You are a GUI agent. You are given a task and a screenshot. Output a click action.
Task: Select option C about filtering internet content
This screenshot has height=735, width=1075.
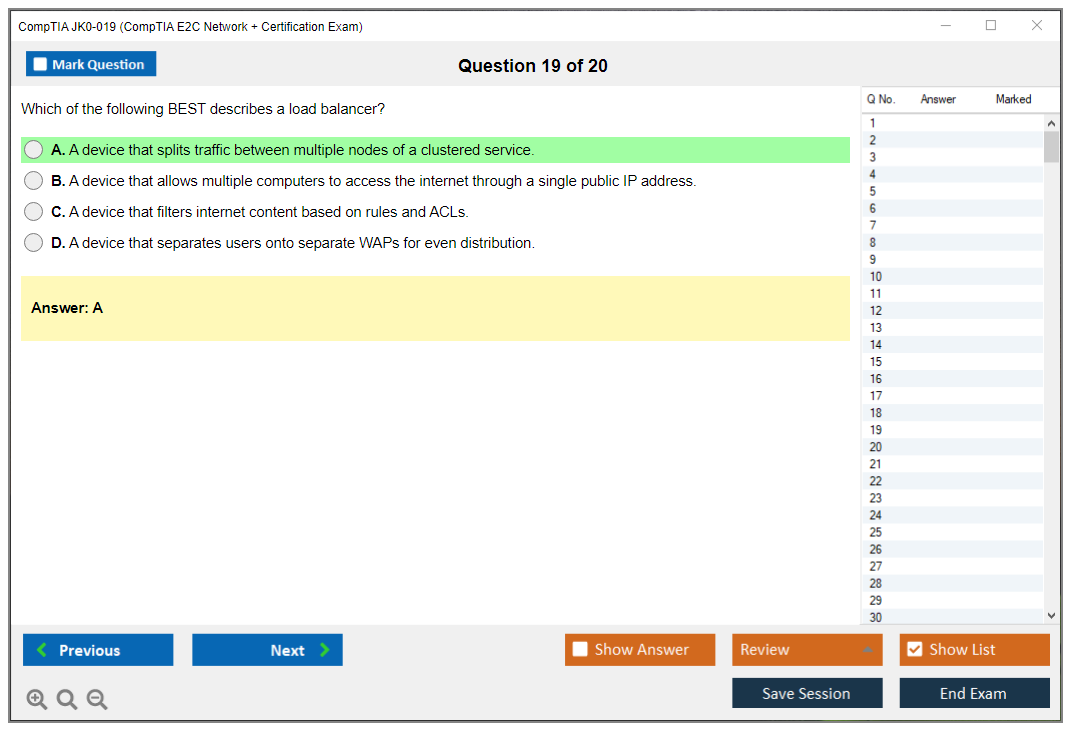coord(34,212)
